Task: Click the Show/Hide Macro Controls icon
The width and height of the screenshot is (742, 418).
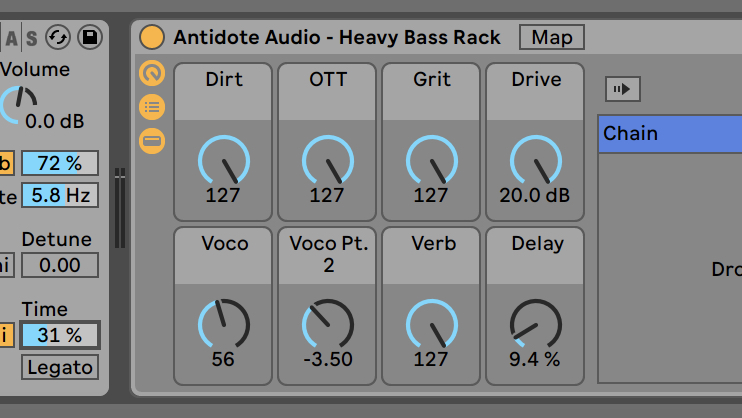Action: (152, 73)
